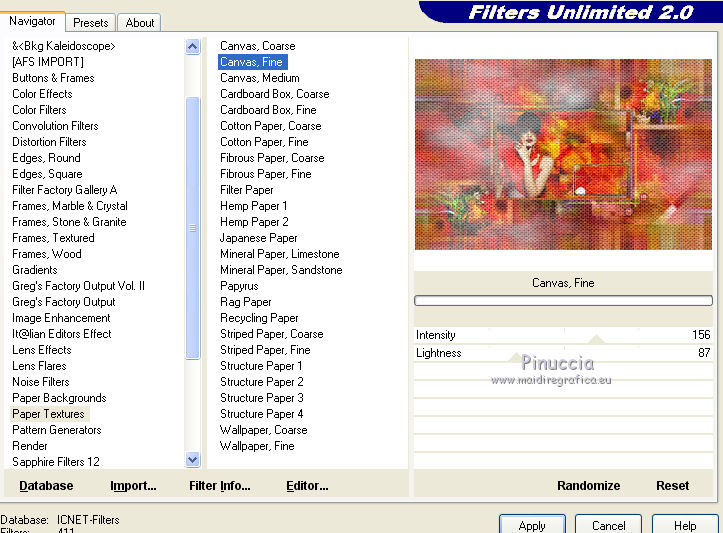Click the Help button
This screenshot has height=533, width=723.
pyautogui.click(x=685, y=525)
